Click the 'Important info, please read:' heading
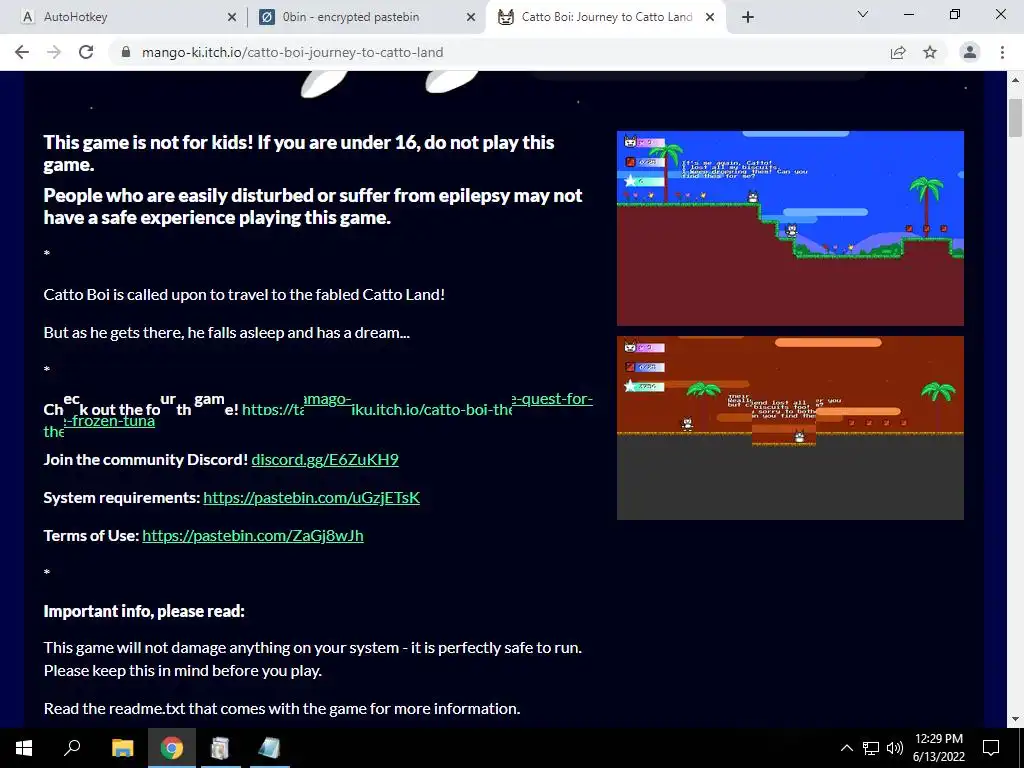Screen dimensions: 1024x768 click(144, 611)
